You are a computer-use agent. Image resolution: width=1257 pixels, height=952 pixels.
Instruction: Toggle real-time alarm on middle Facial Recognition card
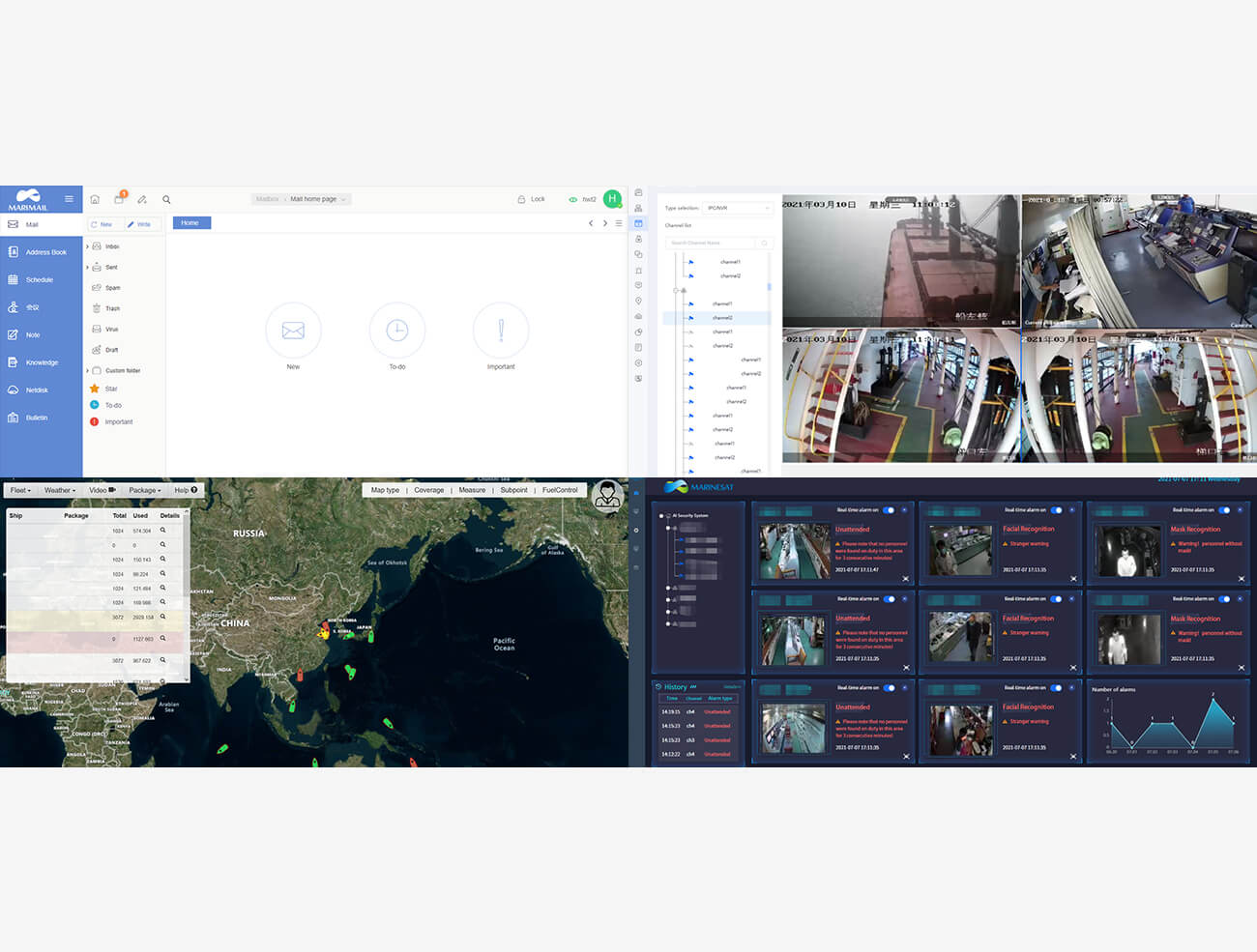pyautogui.click(x=1056, y=599)
